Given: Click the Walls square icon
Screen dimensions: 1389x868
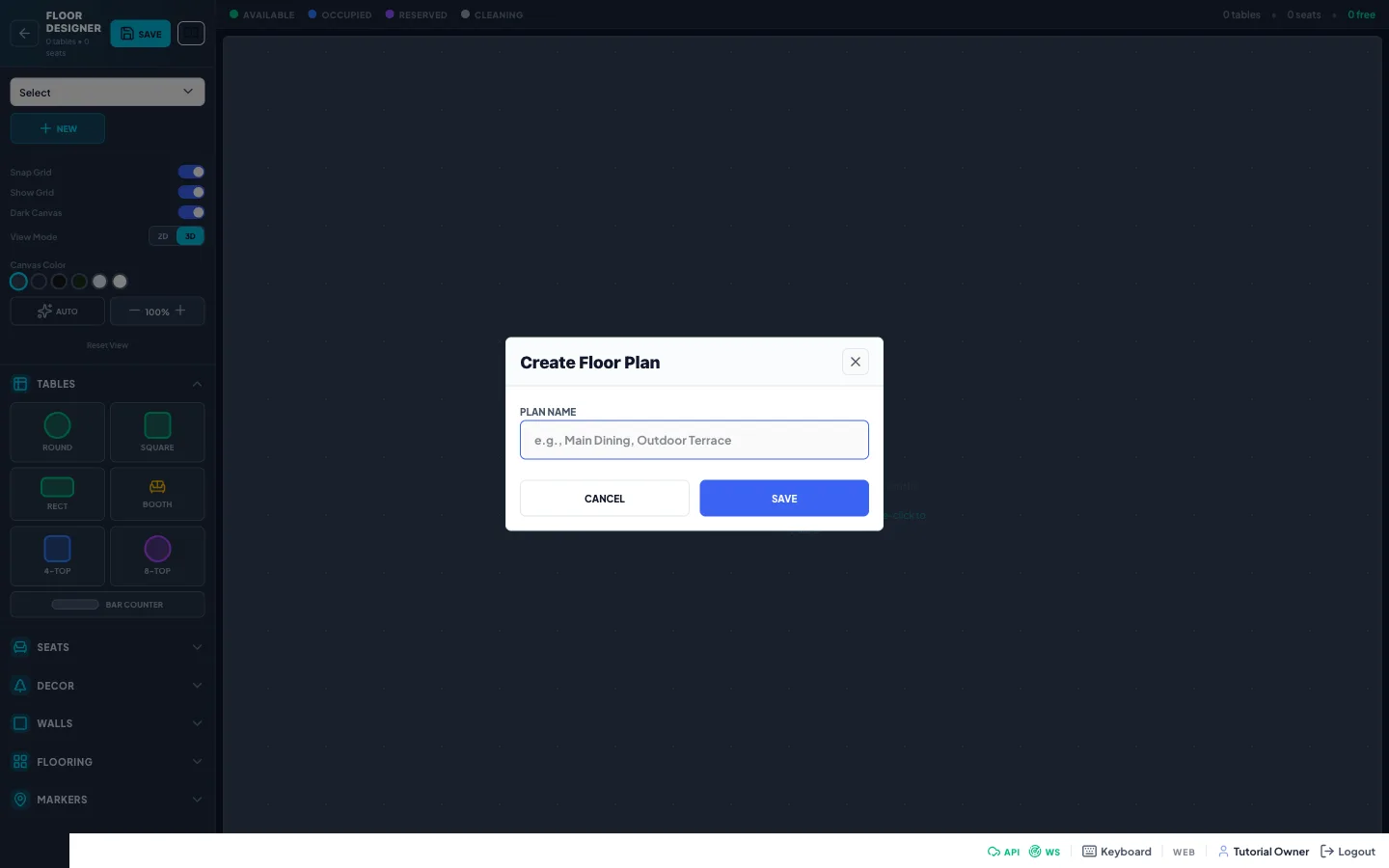Looking at the screenshot, I should click(20, 723).
